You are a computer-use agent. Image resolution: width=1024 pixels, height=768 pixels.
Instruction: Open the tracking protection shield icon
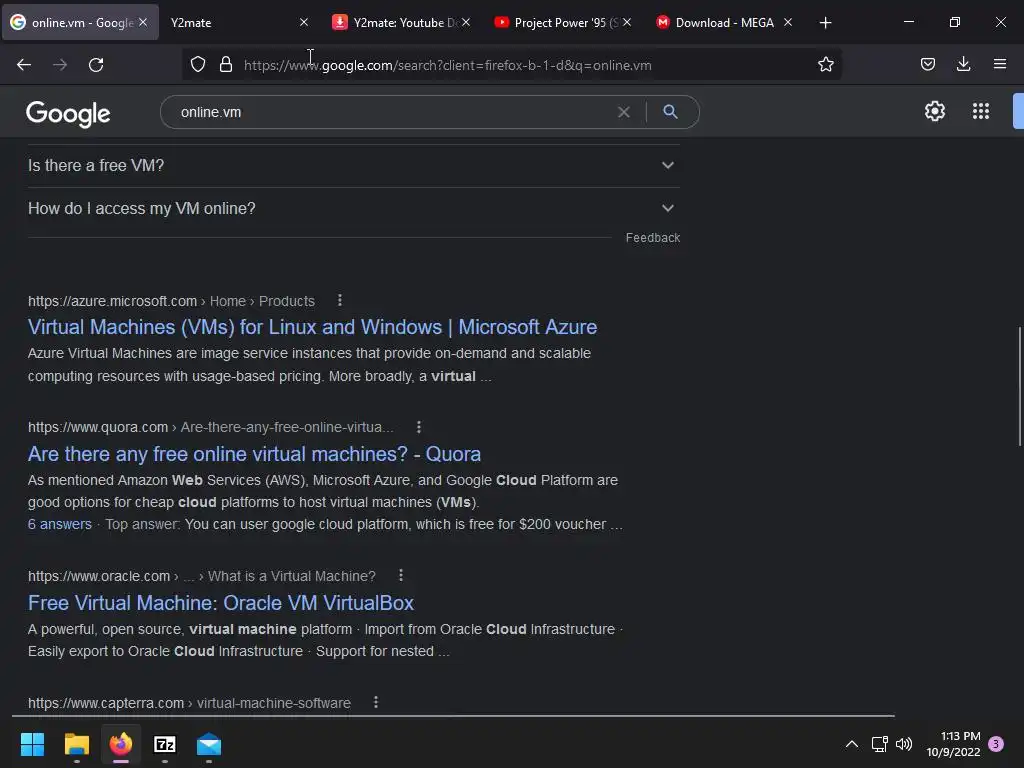(x=198, y=65)
